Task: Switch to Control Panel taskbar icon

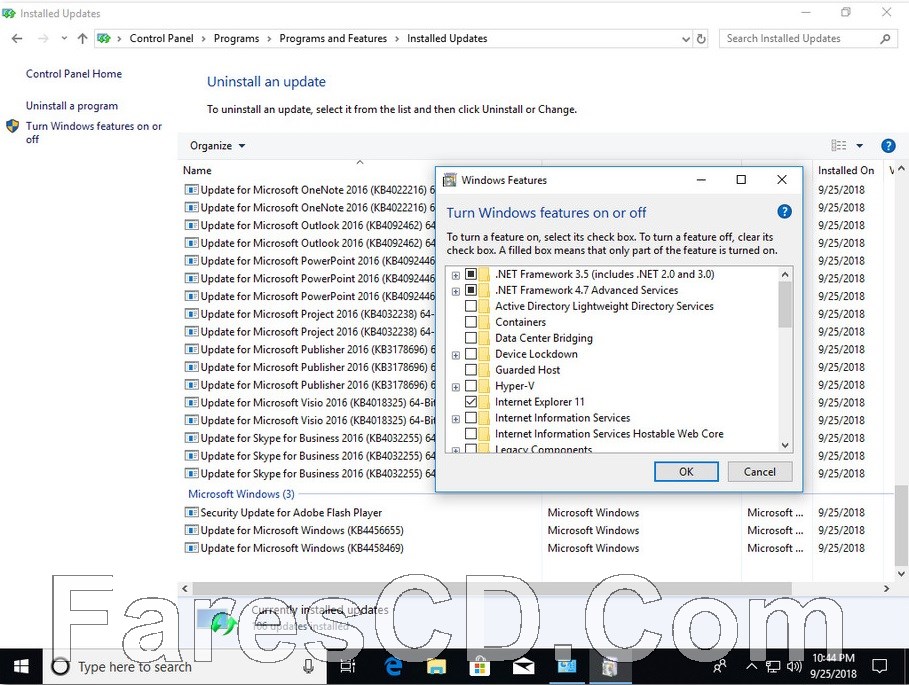Action: click(566, 666)
